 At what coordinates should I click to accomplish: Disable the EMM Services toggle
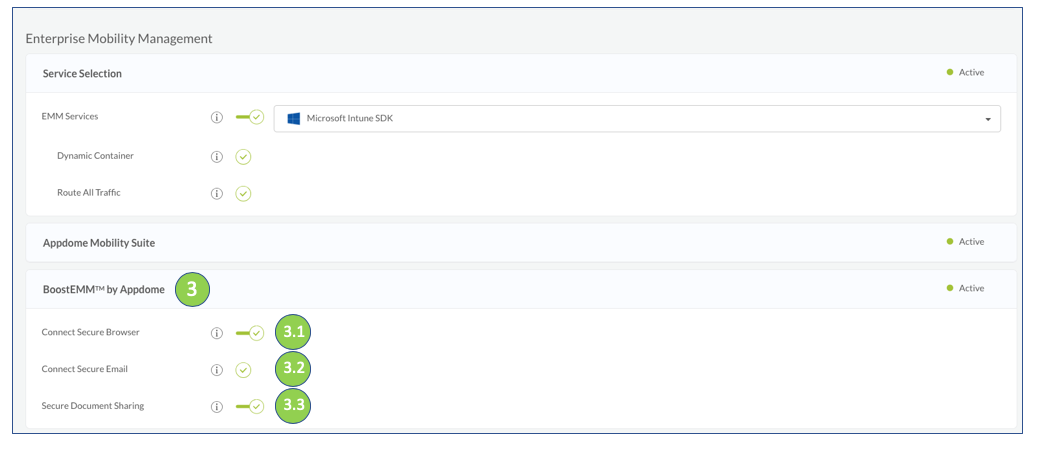[x=250, y=118]
